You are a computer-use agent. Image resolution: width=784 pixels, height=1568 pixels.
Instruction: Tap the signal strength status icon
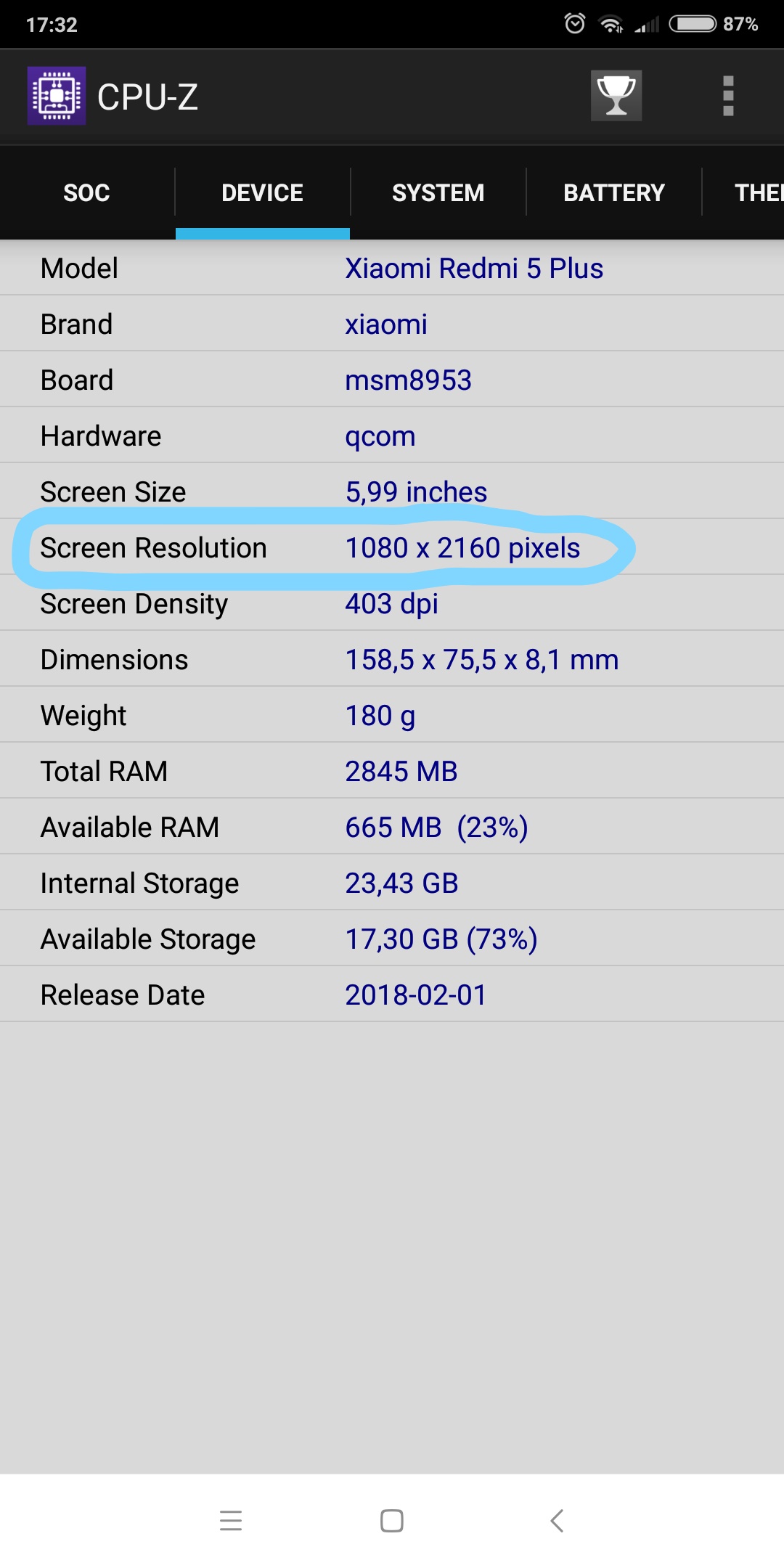[647, 25]
